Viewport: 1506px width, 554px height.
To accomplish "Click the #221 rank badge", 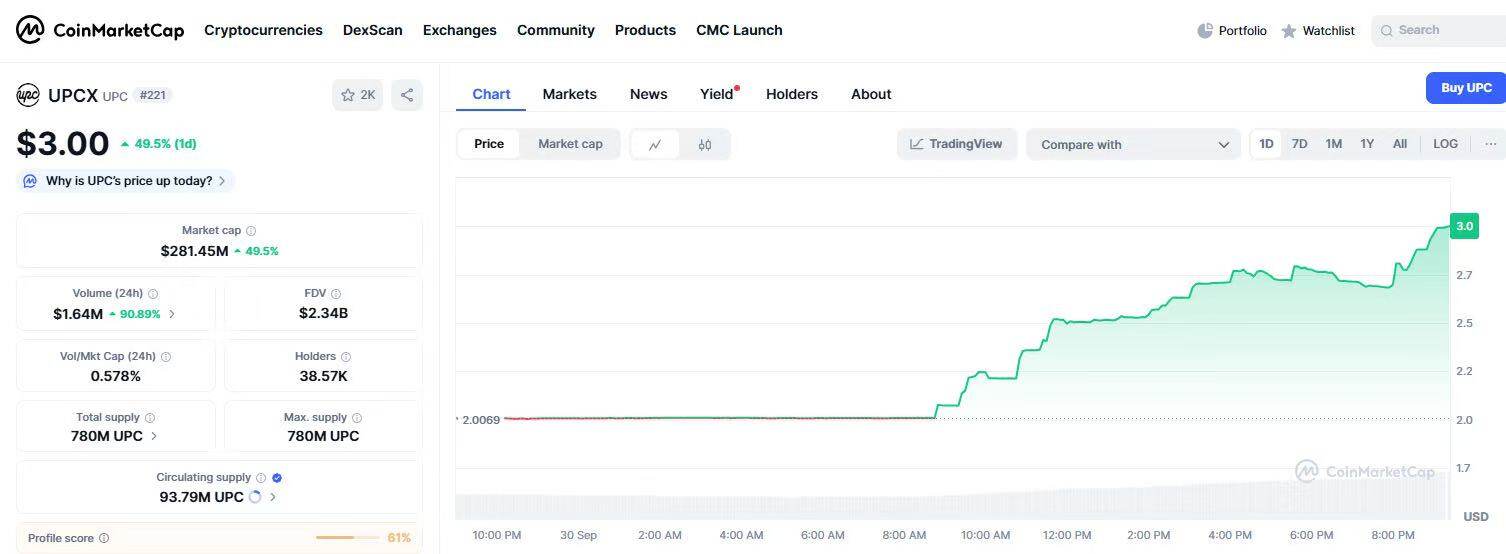I will [153, 95].
